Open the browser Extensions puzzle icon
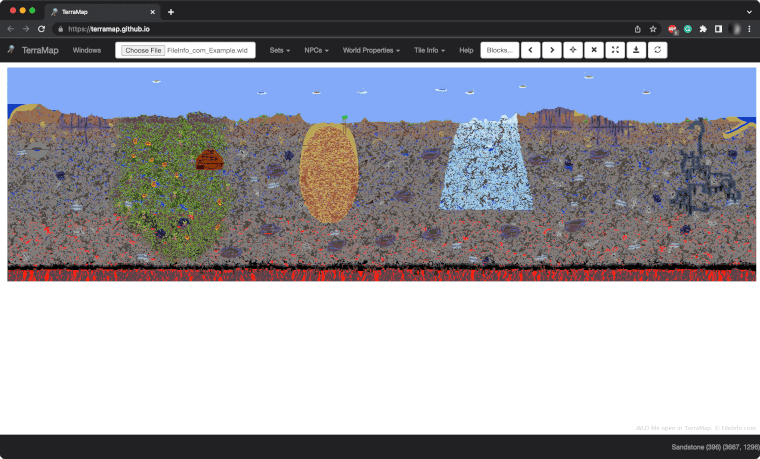 703,29
